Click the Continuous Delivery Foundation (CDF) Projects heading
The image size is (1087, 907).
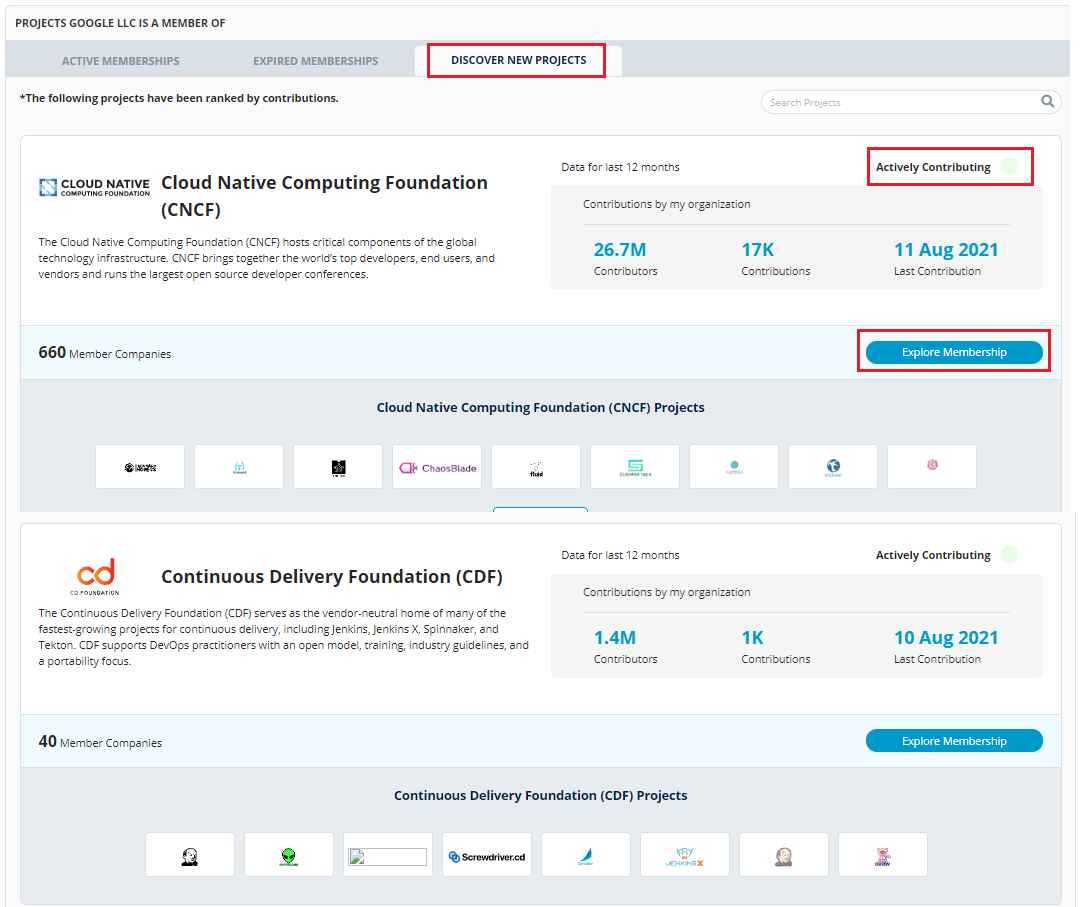[x=541, y=796]
